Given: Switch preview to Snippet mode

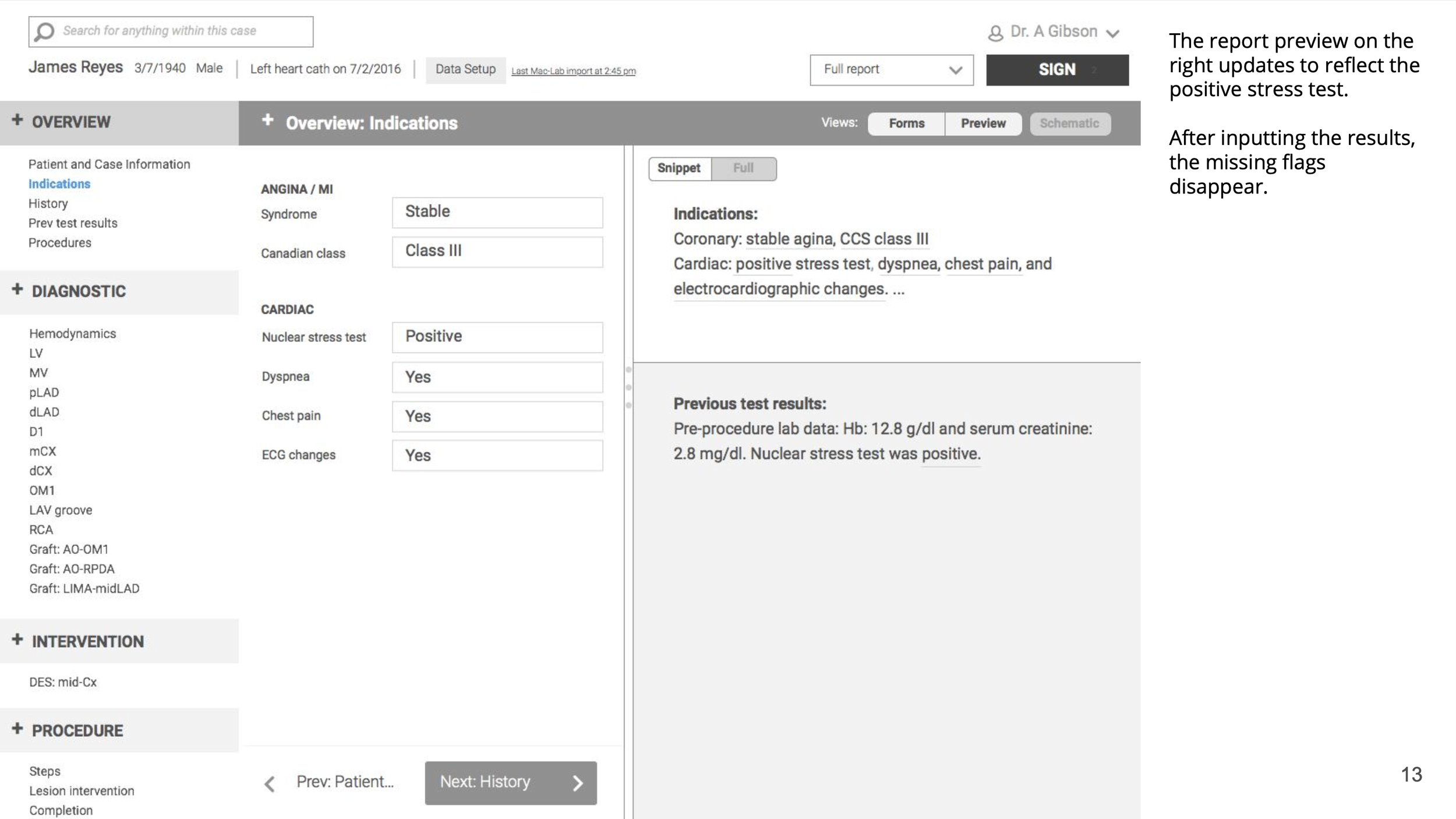Looking at the screenshot, I should 679,168.
